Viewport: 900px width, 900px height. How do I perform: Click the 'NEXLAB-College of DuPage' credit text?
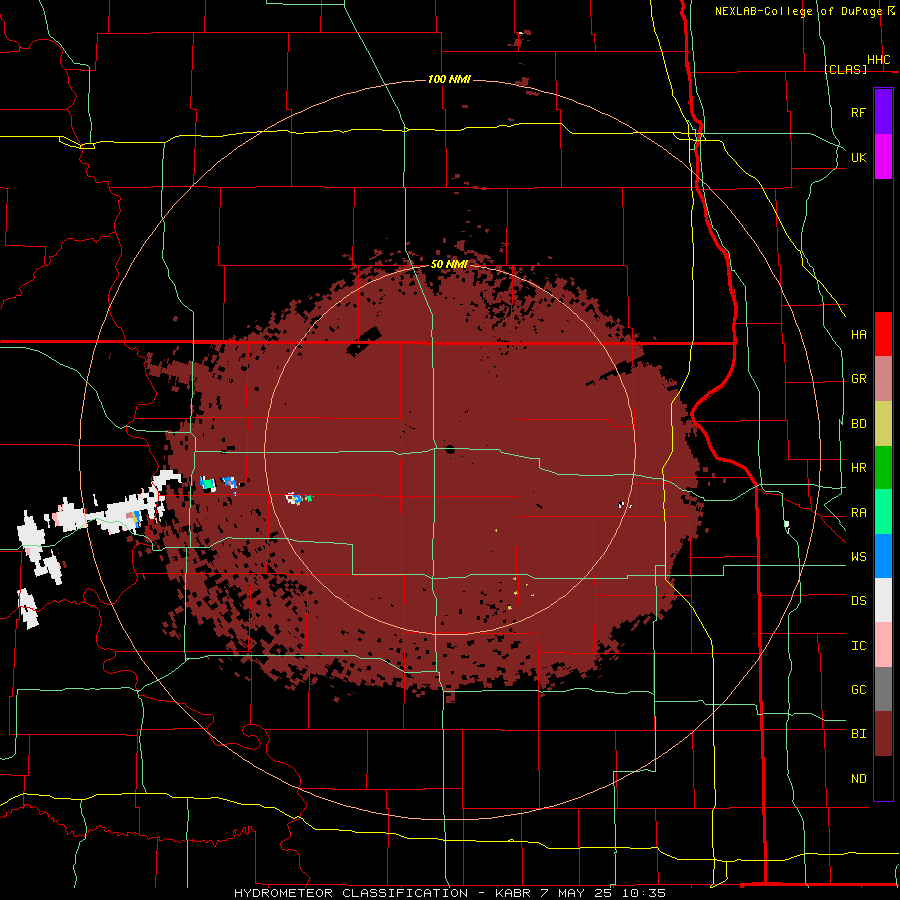[800, 11]
